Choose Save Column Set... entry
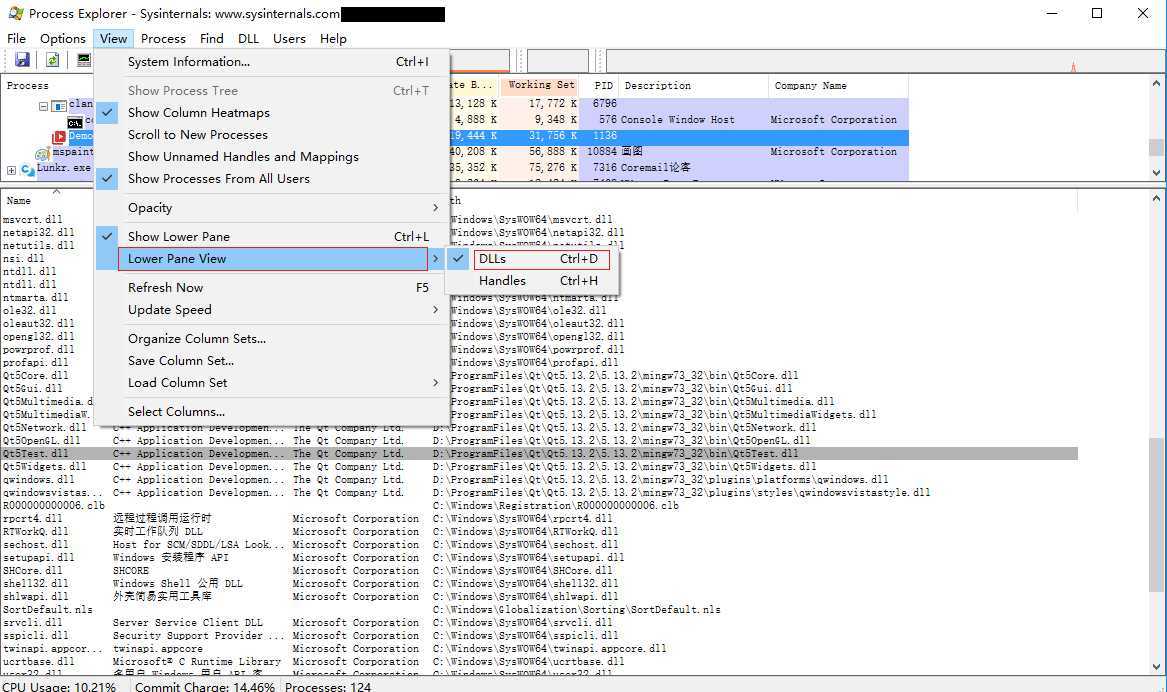Viewport: 1167px width, 692px height. click(272, 361)
